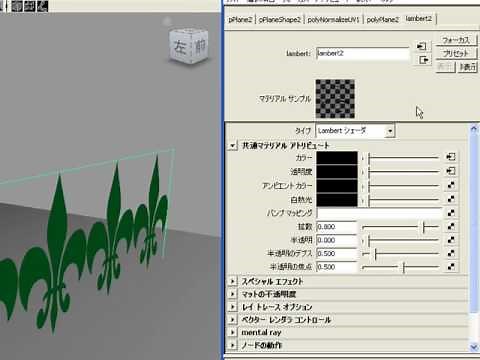Click the attribute editor scroll down arrow
Viewport: 480px width, 360px height.
474,347
